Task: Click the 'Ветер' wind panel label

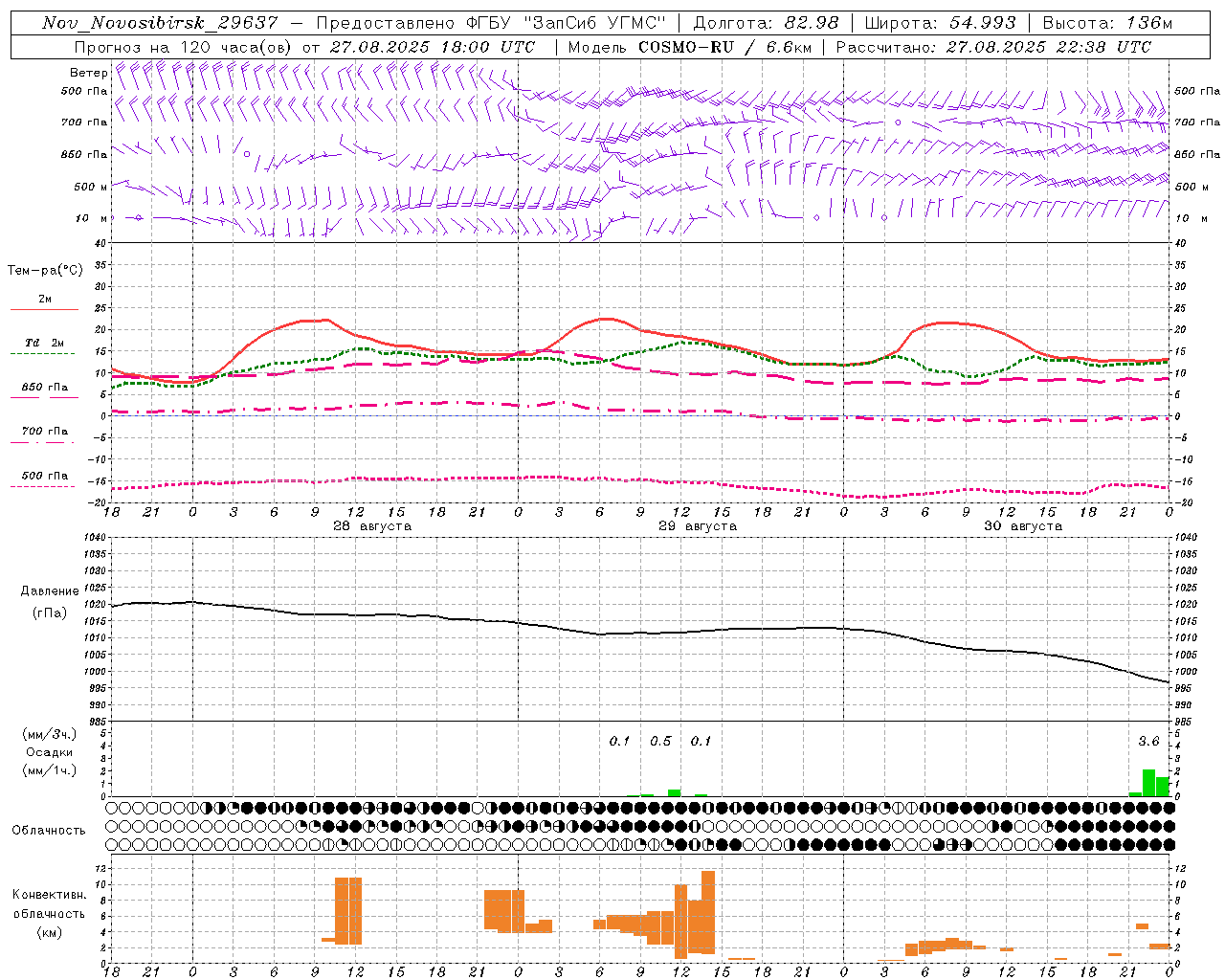Action: (88, 73)
